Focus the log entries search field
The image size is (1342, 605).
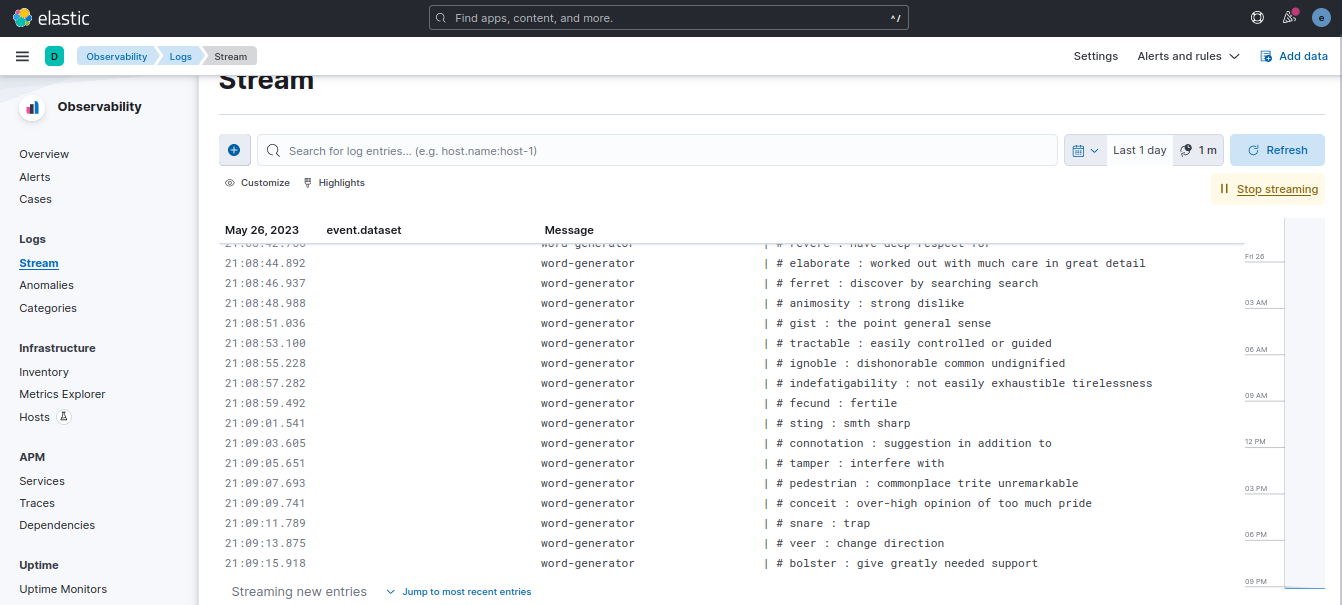(660, 150)
